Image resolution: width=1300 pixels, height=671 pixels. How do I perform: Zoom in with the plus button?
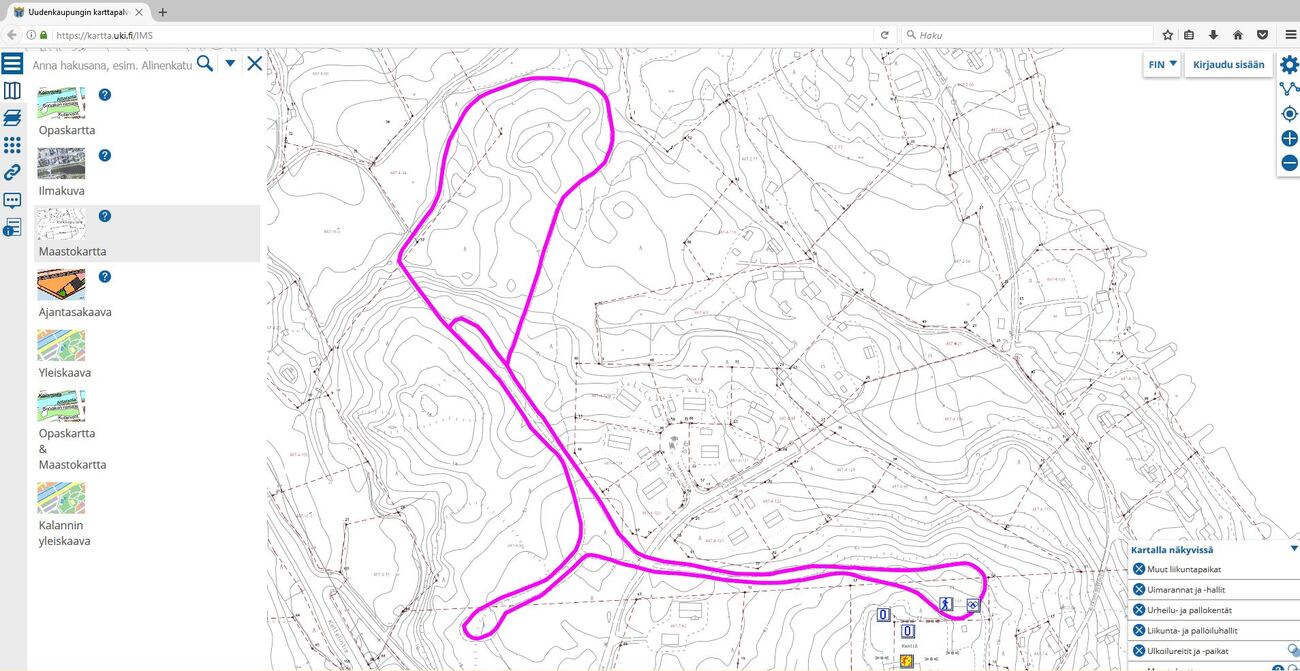tap(1289, 139)
